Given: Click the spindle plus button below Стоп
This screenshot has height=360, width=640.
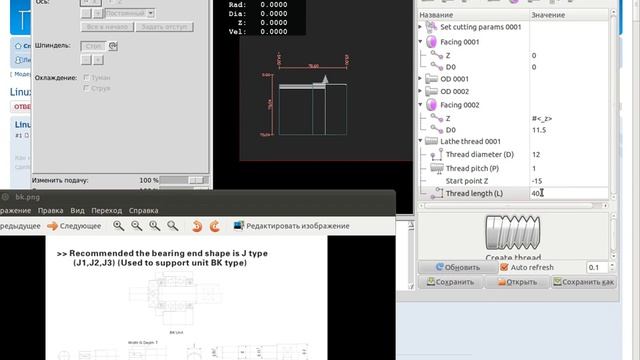Looking at the screenshot, I should 98,60.
